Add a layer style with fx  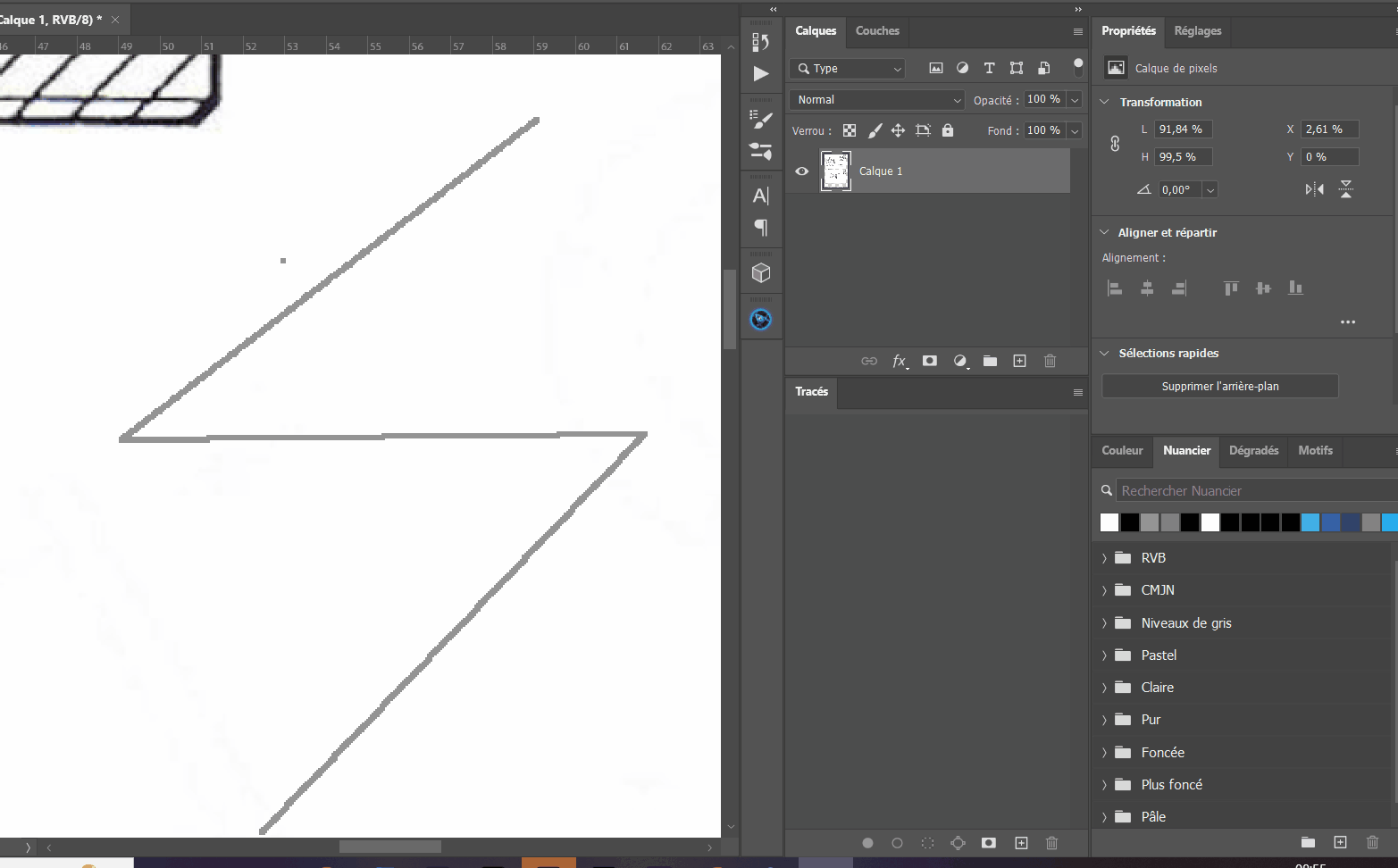pyautogui.click(x=900, y=361)
